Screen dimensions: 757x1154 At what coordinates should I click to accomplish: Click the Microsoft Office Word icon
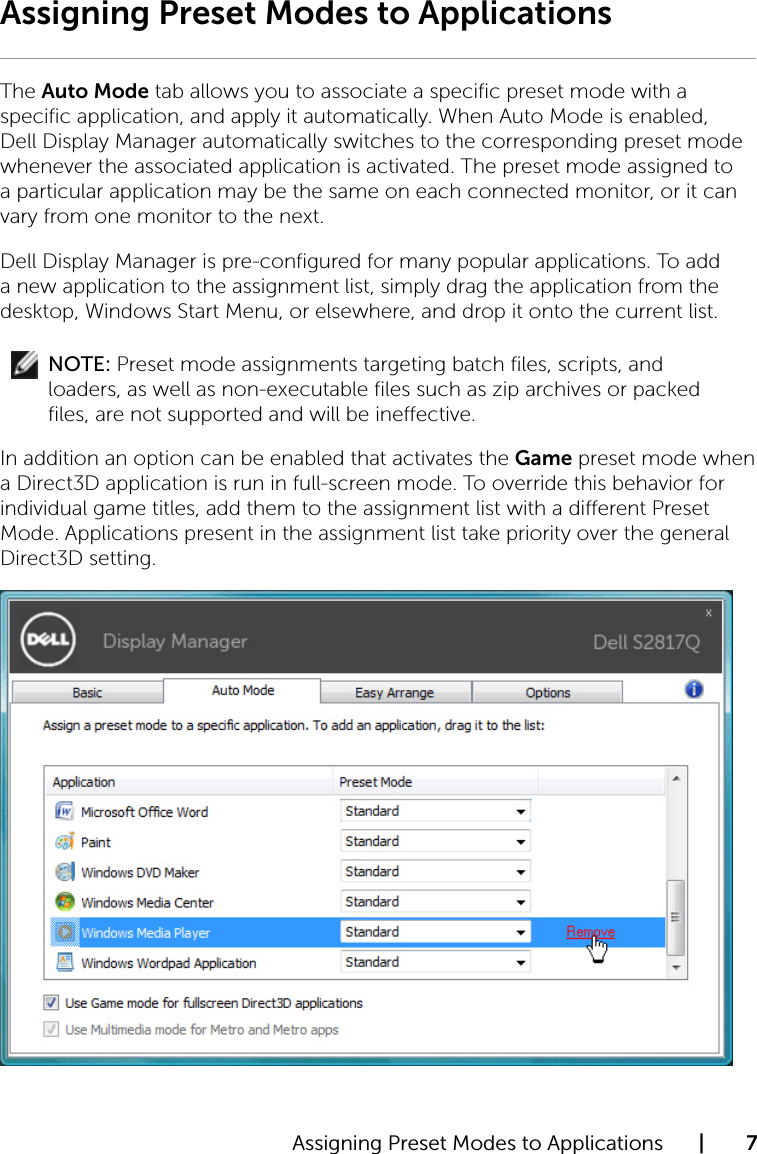[64, 811]
